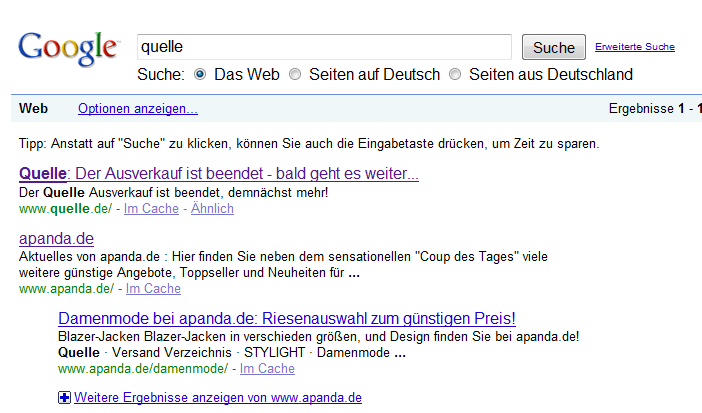This screenshot has width=702, height=413.
Task: Click the Google logo
Action: pos(67,49)
